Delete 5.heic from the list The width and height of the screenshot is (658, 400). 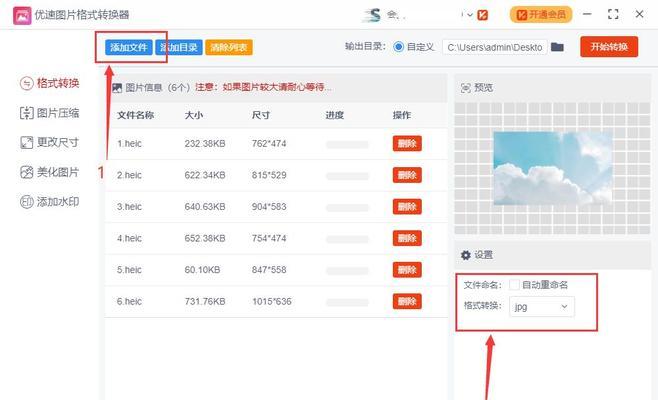pyautogui.click(x=407, y=269)
